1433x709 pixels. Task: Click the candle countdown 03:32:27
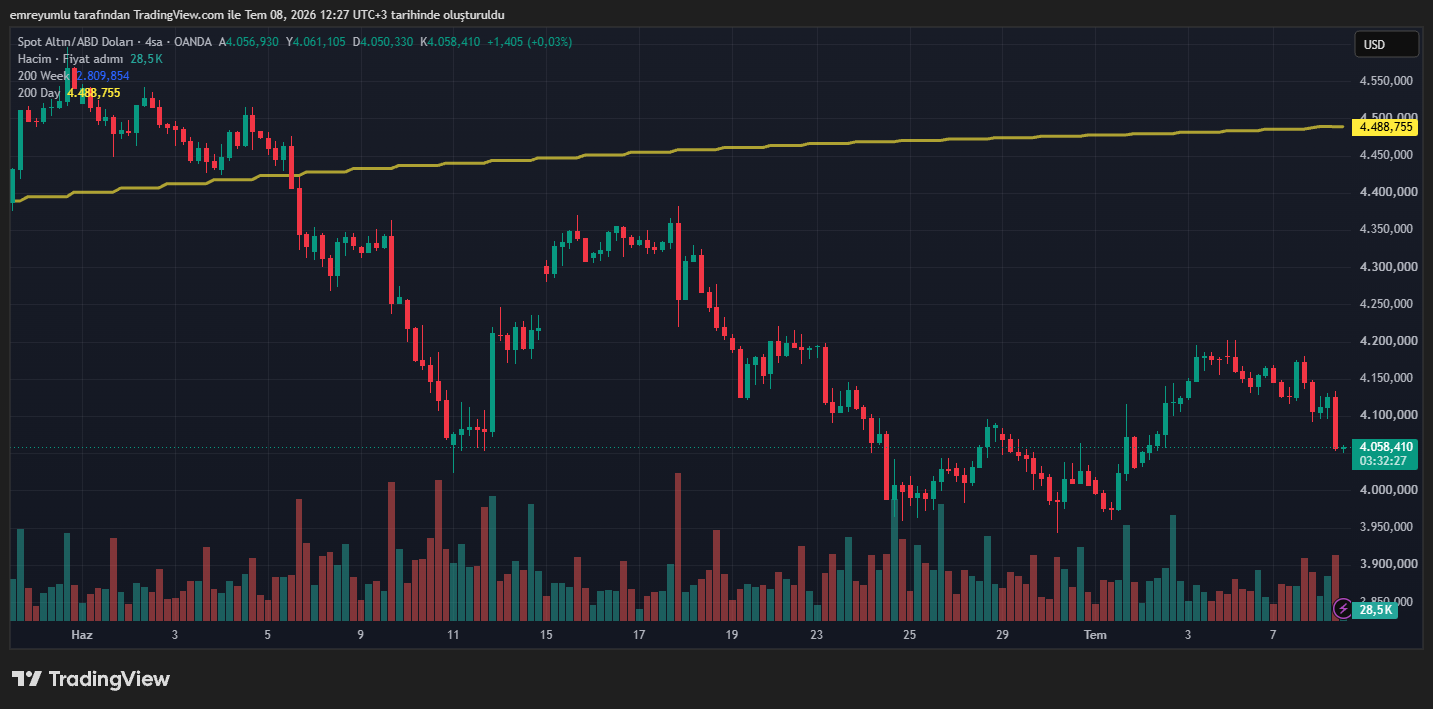coord(1385,461)
